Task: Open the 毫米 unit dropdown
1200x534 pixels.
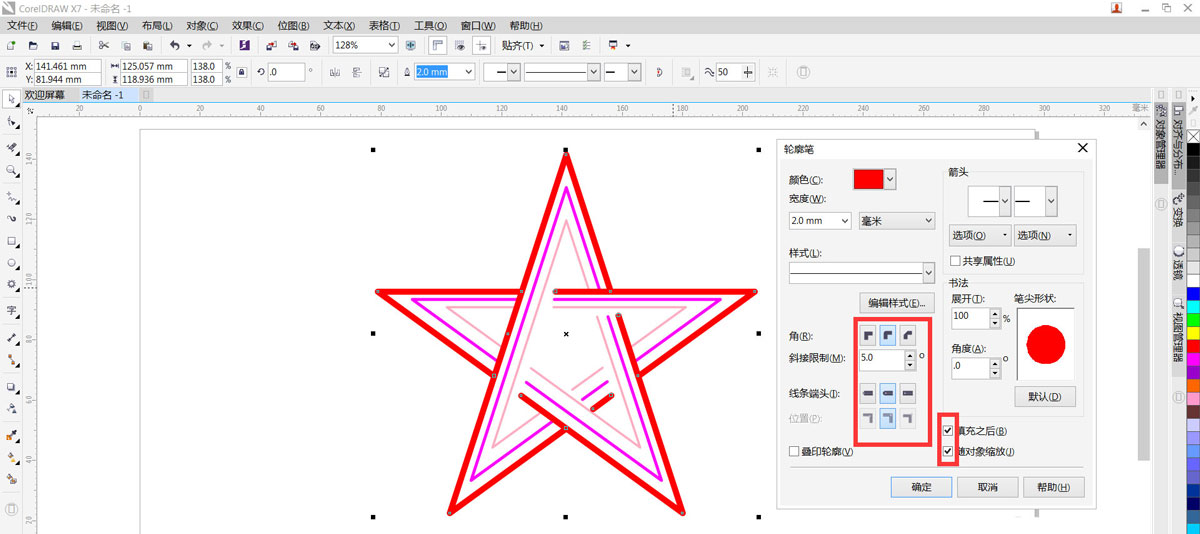Action: click(896, 220)
